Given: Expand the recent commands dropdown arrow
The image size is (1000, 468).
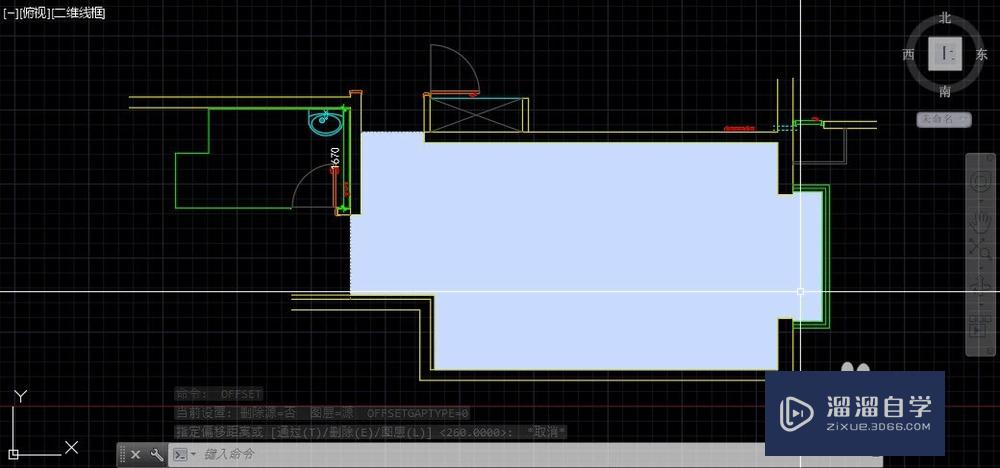Looking at the screenshot, I should (193, 455).
